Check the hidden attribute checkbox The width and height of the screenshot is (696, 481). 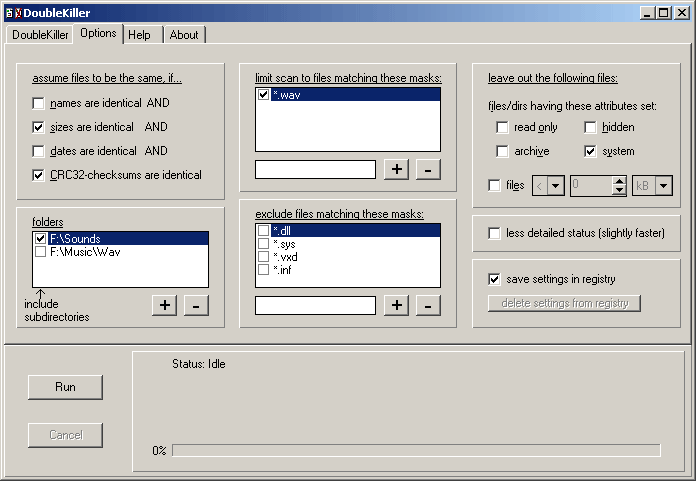590,127
